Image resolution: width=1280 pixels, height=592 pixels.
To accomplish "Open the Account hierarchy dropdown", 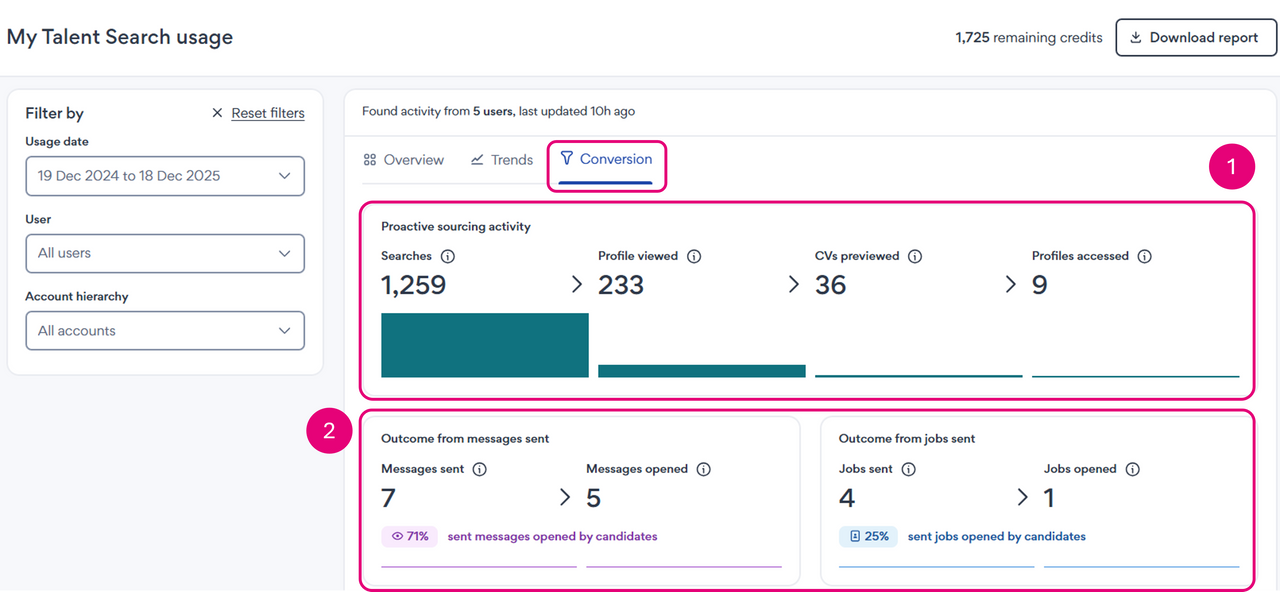I will (165, 331).
